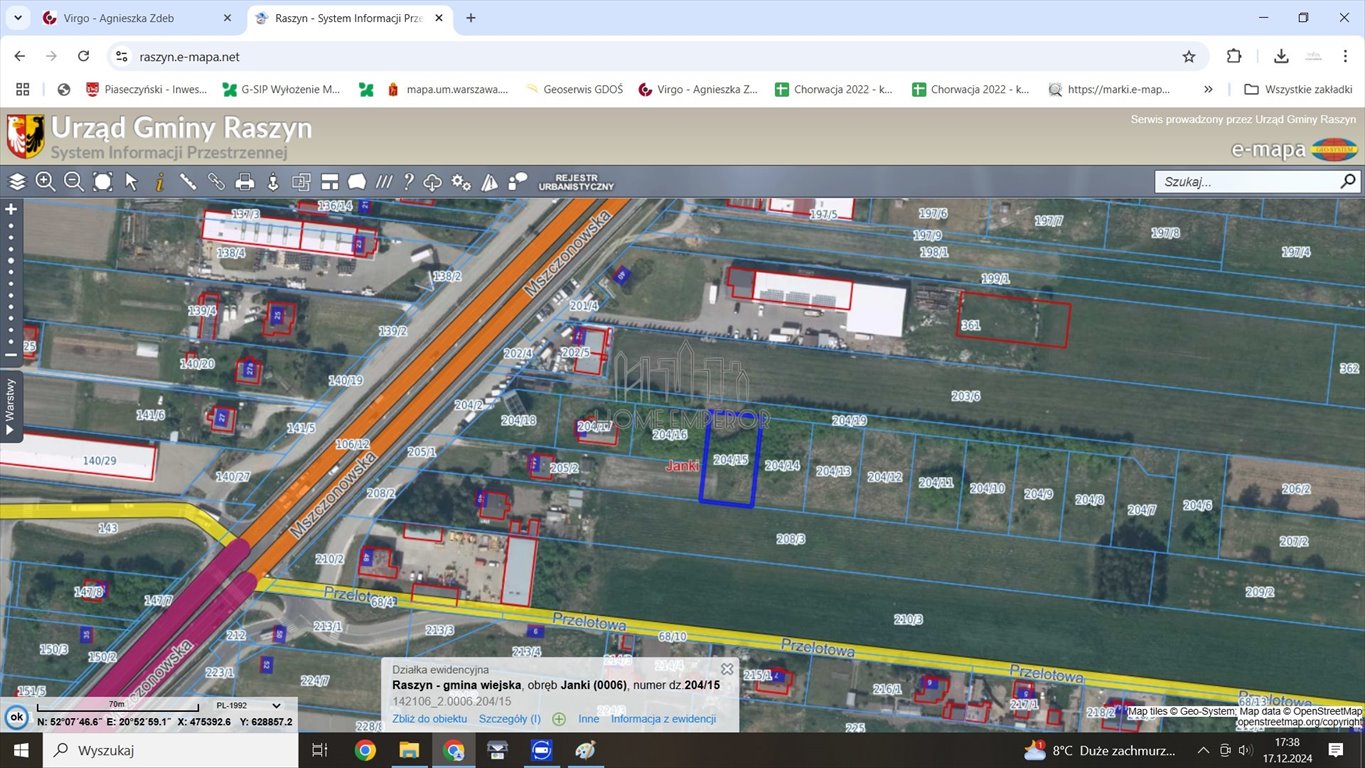Zoom to the full map extent
1365x768 pixels.
point(102,181)
